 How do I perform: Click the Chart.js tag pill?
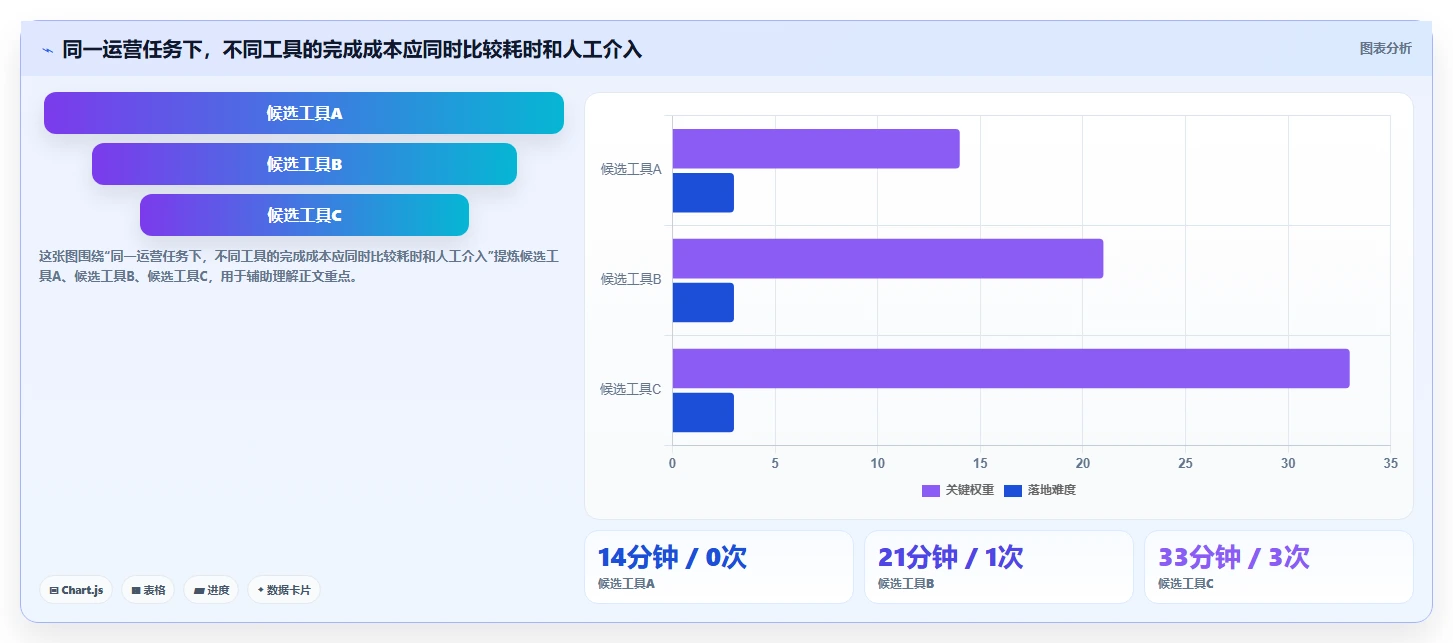pos(76,590)
